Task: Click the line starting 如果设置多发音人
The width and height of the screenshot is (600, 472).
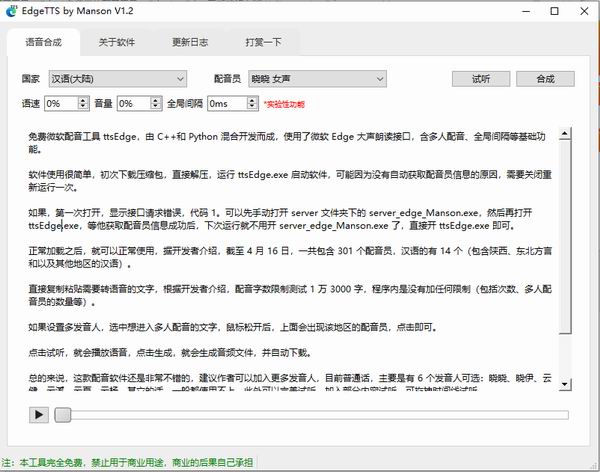Action: [x=233, y=327]
